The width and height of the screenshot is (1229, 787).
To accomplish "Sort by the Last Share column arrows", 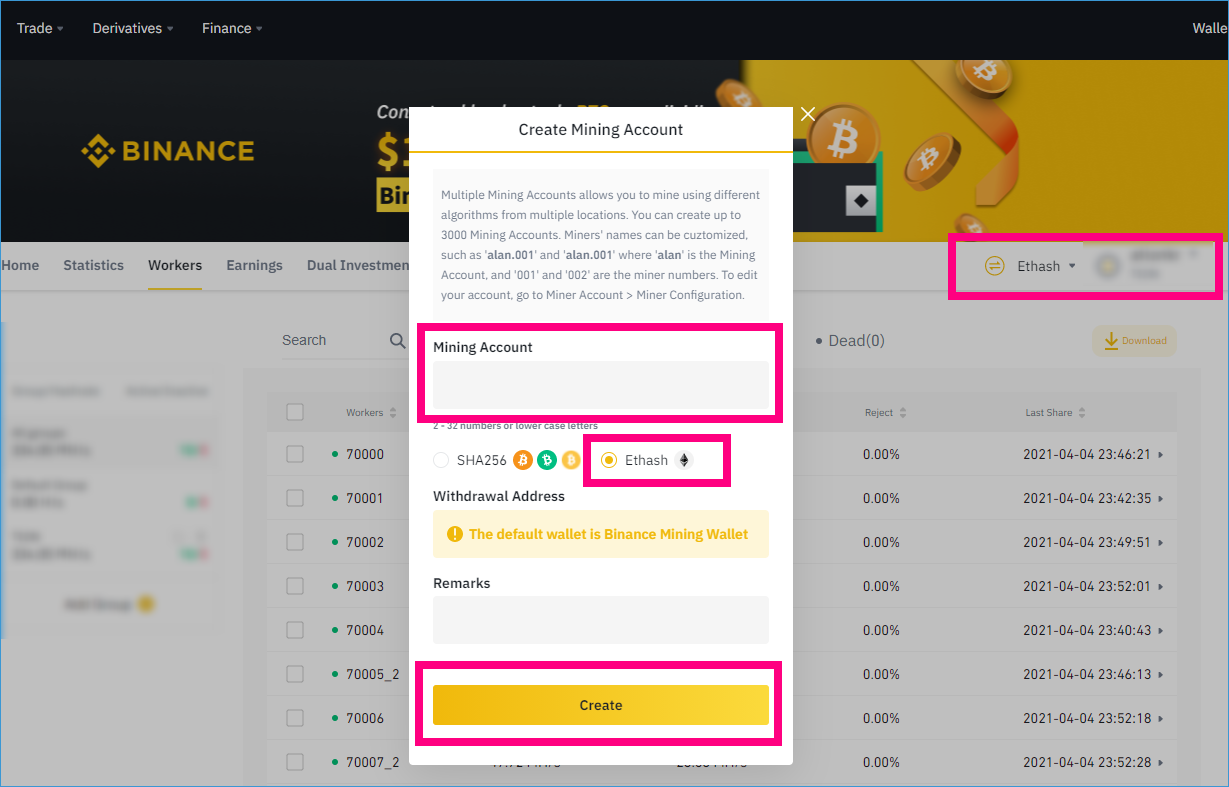I will pyautogui.click(x=1081, y=413).
